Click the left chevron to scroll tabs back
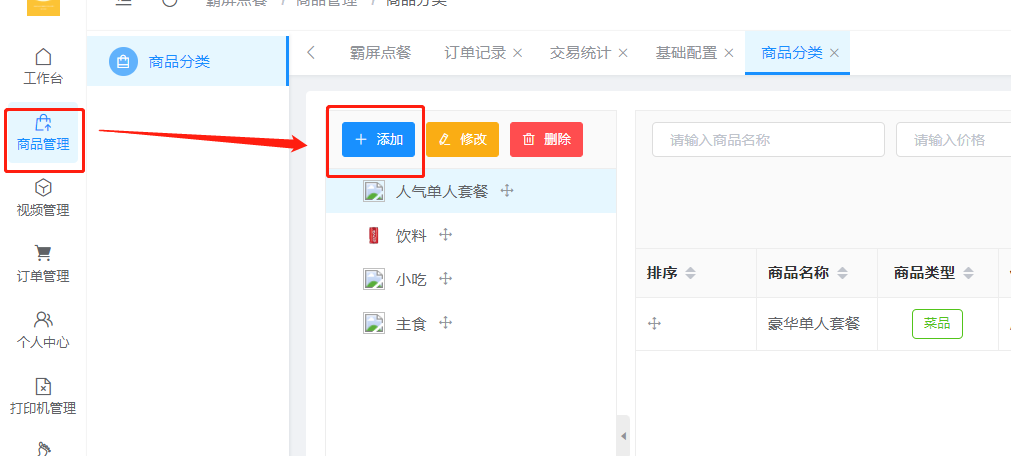Viewport: 1011px width, 456px height. [x=311, y=53]
